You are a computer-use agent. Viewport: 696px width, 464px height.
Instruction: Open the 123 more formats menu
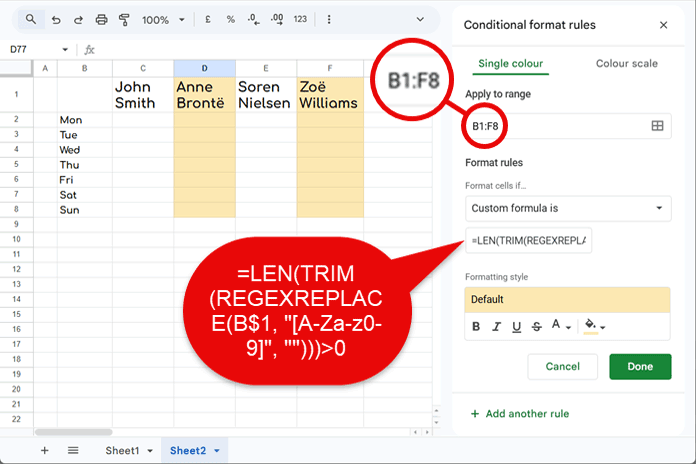point(300,20)
